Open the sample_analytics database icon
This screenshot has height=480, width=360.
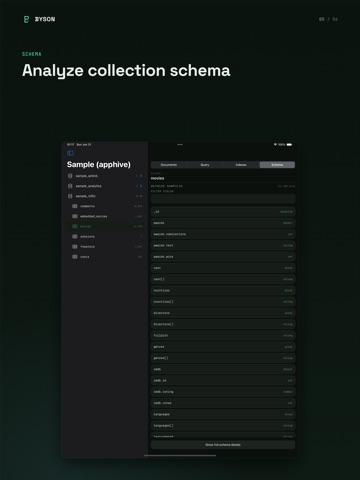[x=70, y=186]
